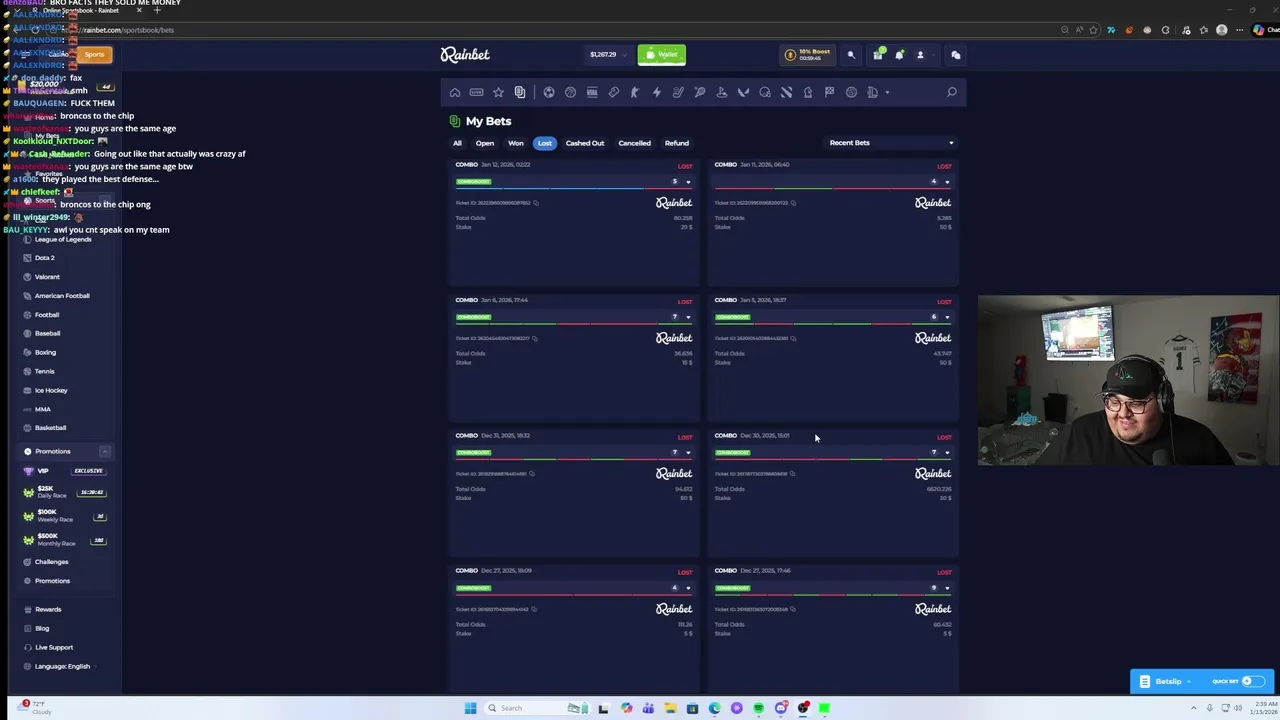Open the gift rewards icon in header
Viewport: 1280px width, 720px height.
click(x=877, y=55)
